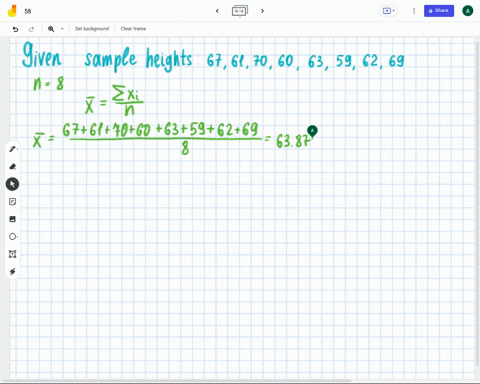Click Clear frame
This screenshot has height=384, width=480.
[133, 29]
